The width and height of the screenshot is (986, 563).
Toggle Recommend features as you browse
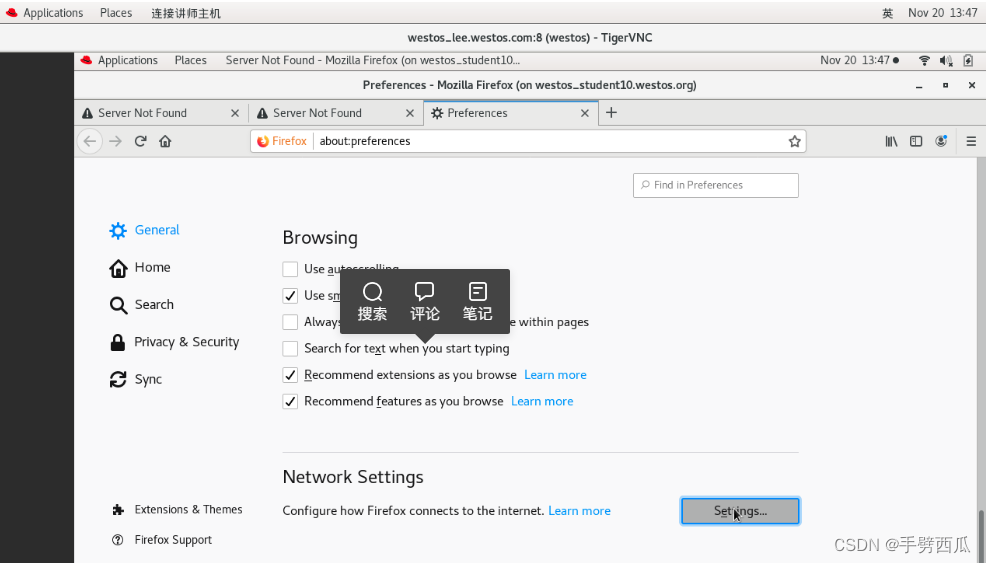(x=290, y=401)
